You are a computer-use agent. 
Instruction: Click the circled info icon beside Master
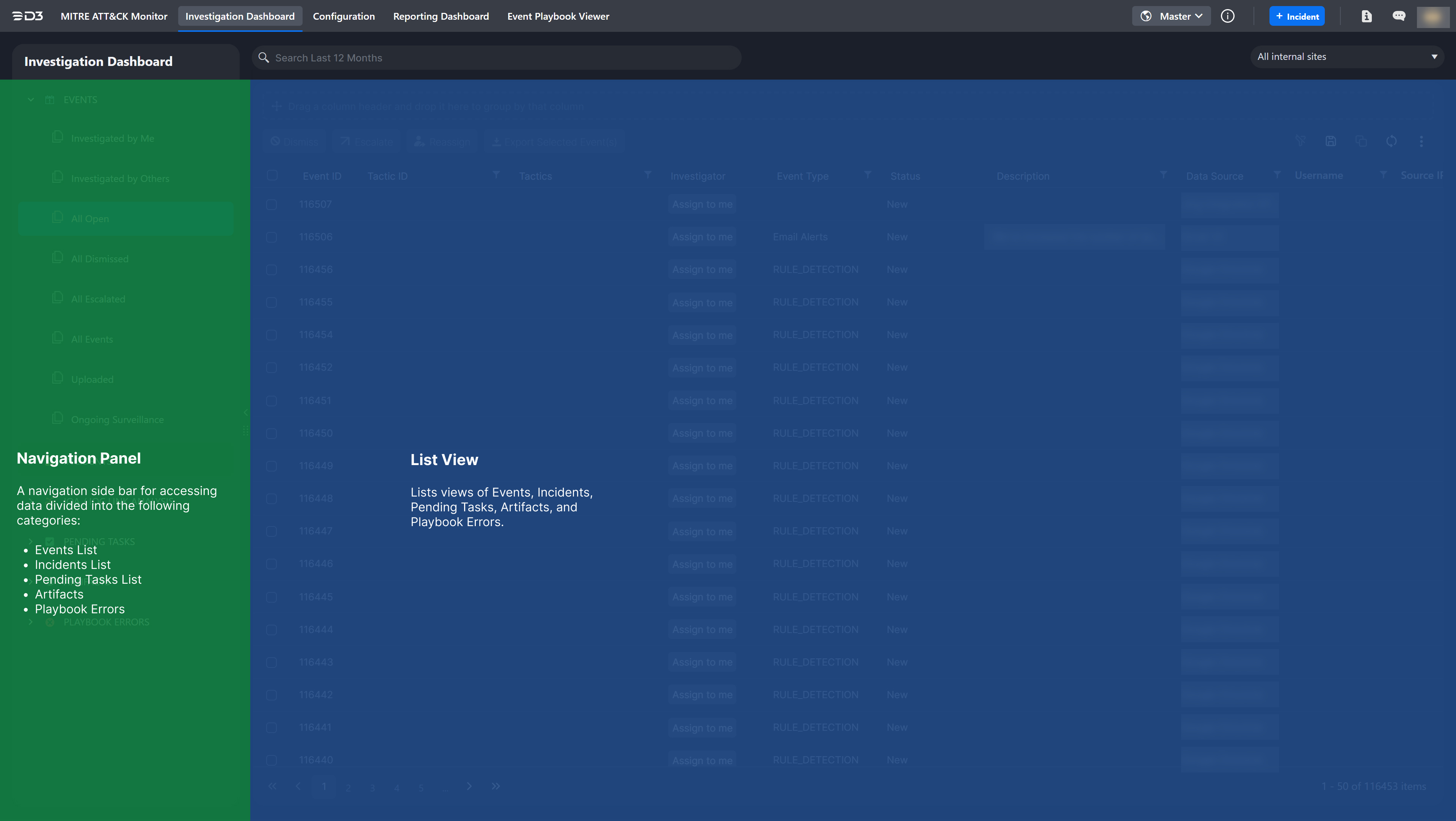(1227, 16)
